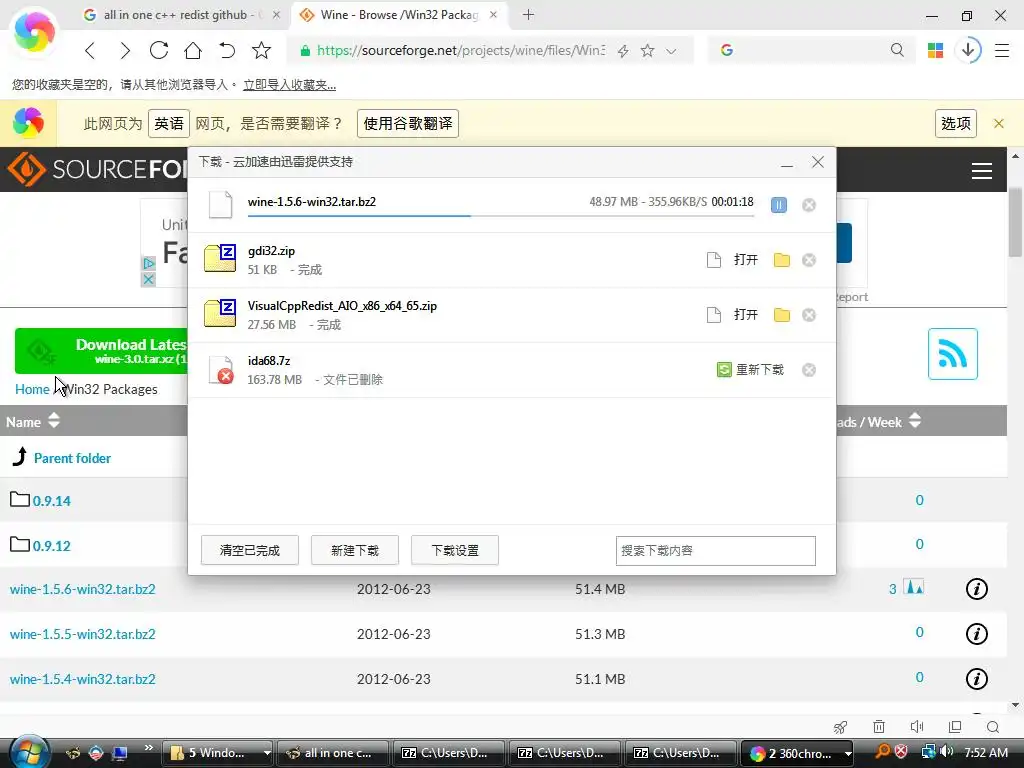The width and height of the screenshot is (1024, 768).
Task: Bookmark this page with address bar star
Action: point(647,50)
